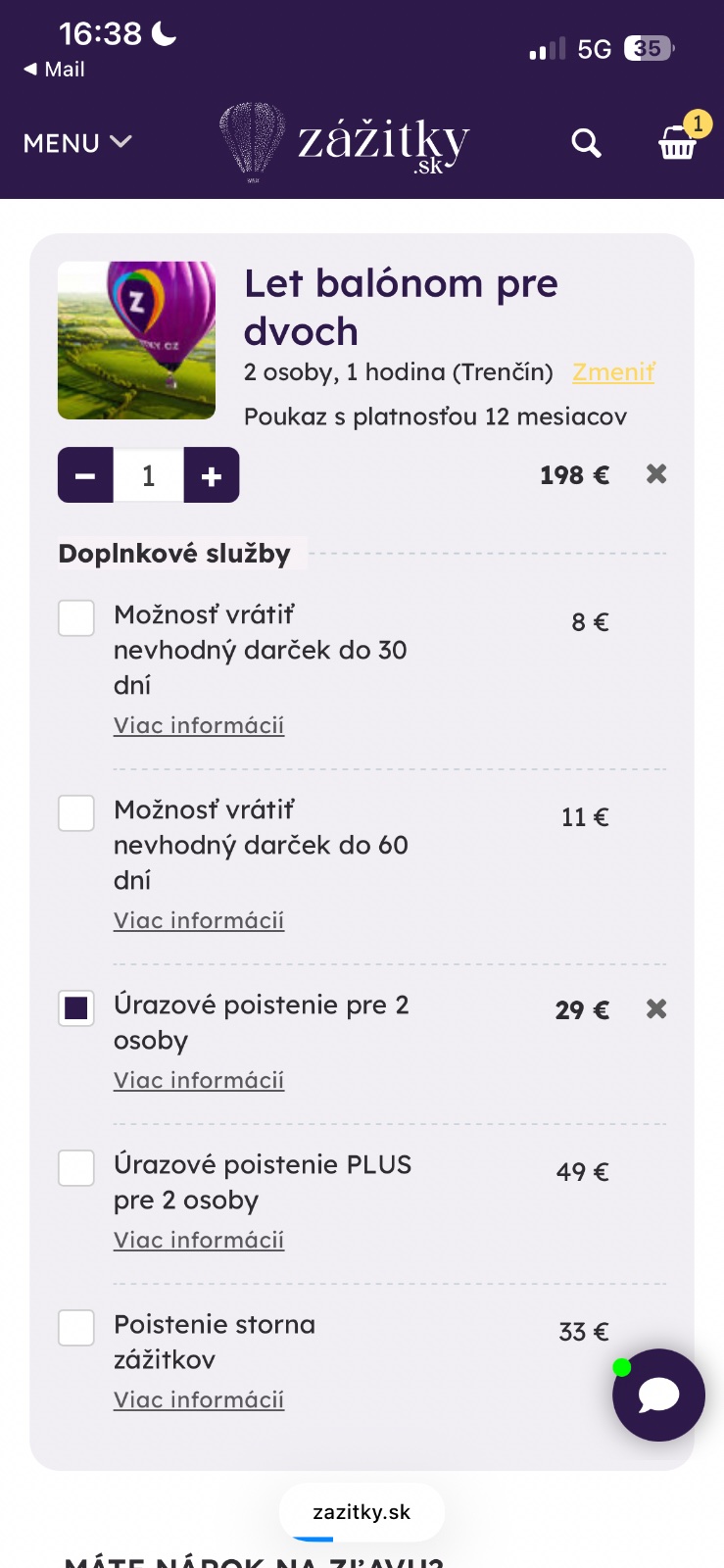Go back to Mail app
The width and height of the screenshot is (724, 1568).
tap(54, 70)
